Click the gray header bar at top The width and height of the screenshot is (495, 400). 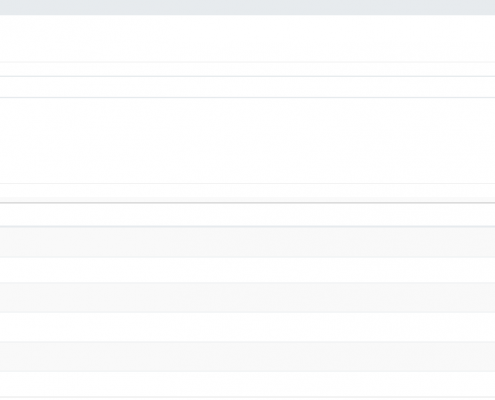pyautogui.click(x=247, y=7)
